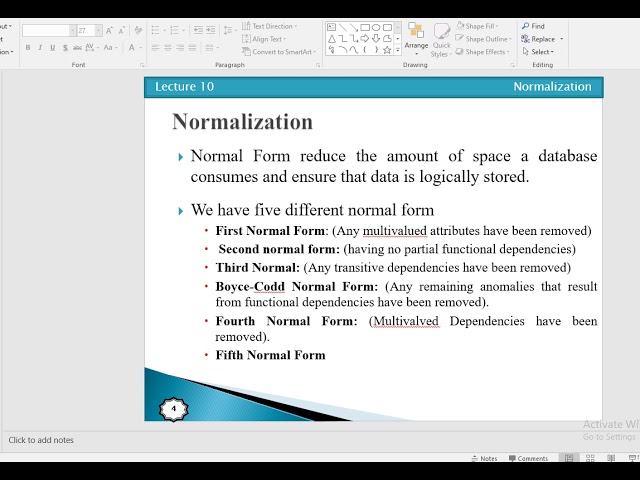
Task: Open the Shape Outline options
Action: [483, 39]
